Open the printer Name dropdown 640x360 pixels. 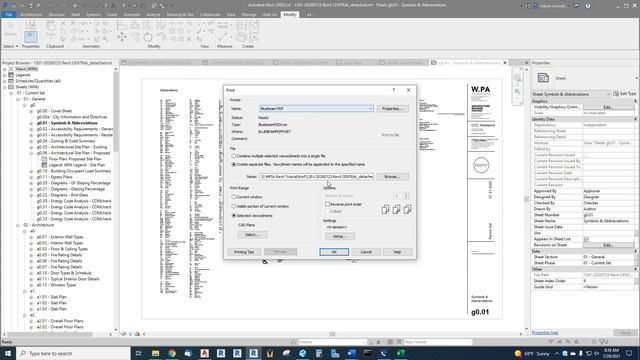point(370,109)
